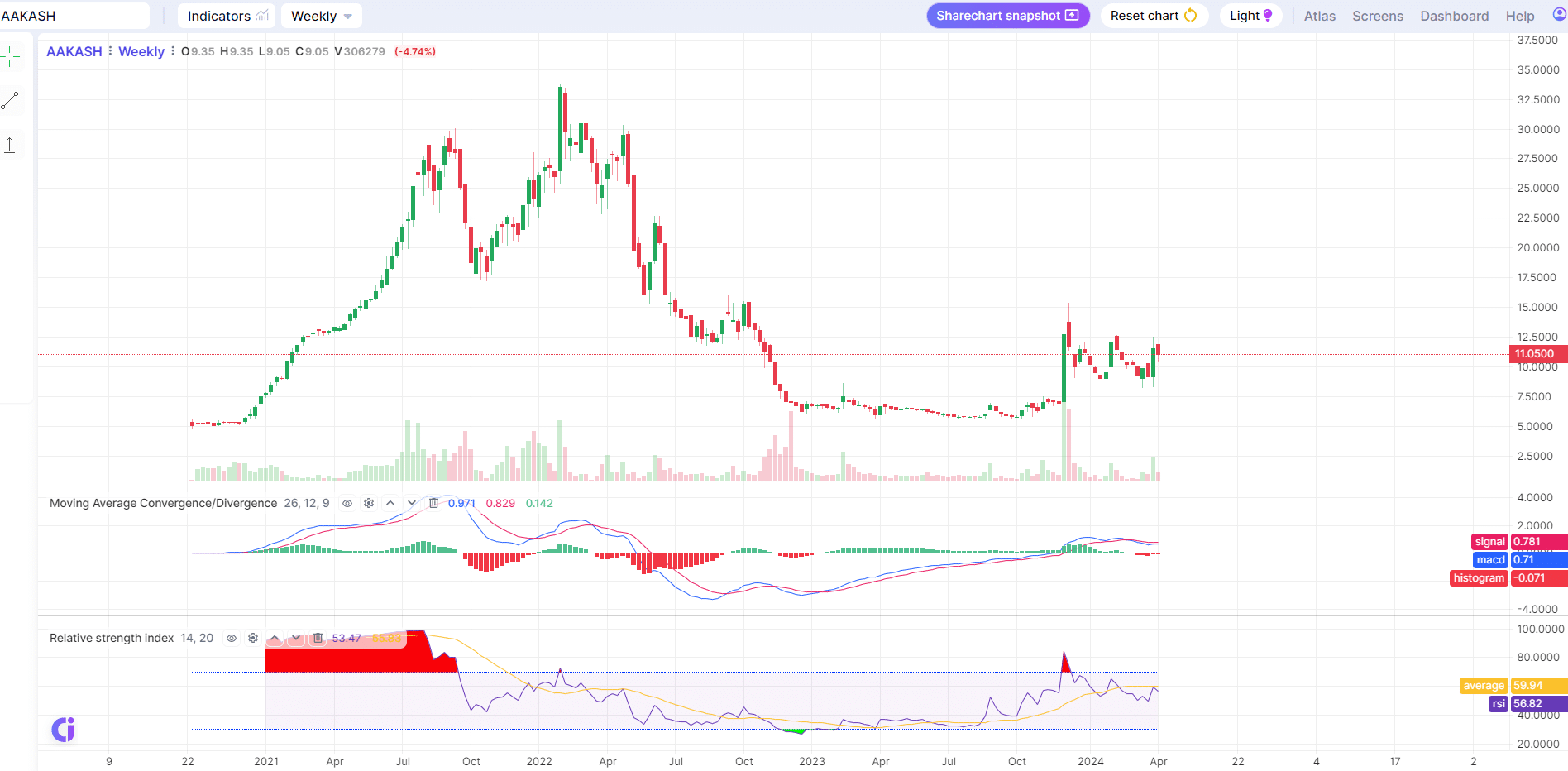Click the AAKASH symbol label on chart
The height and width of the screenshot is (771, 1568).
[x=74, y=51]
